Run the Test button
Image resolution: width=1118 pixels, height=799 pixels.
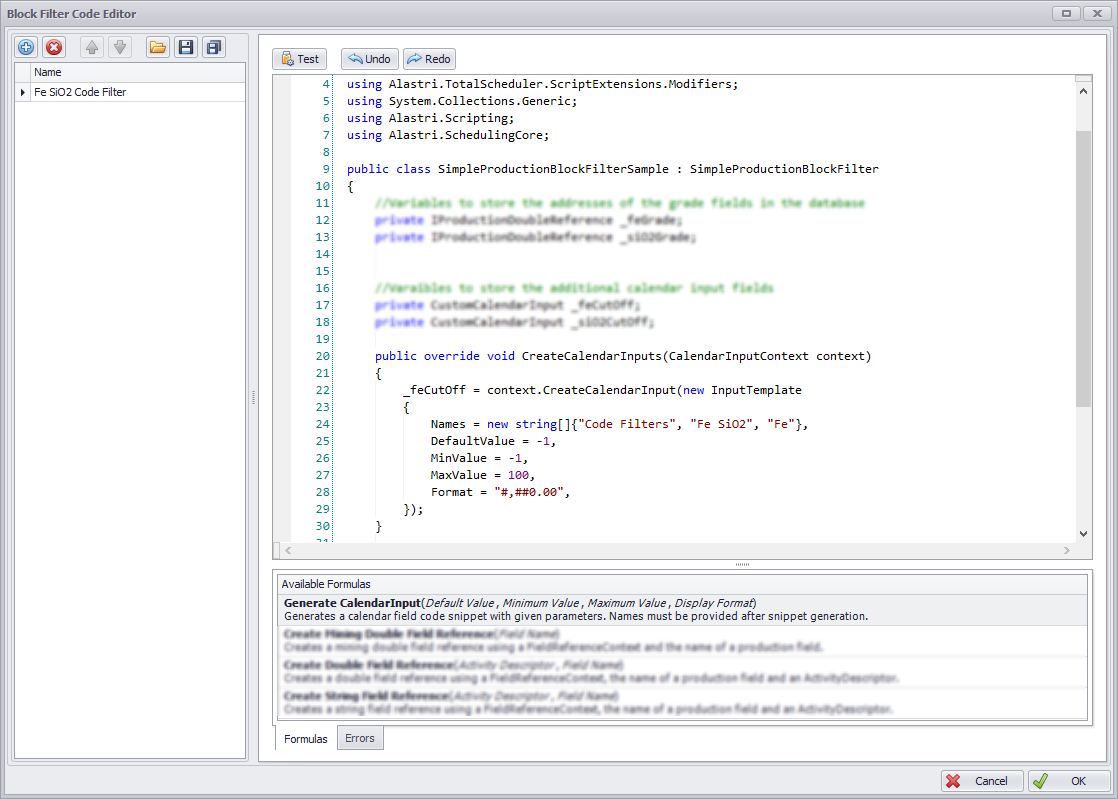click(299, 59)
